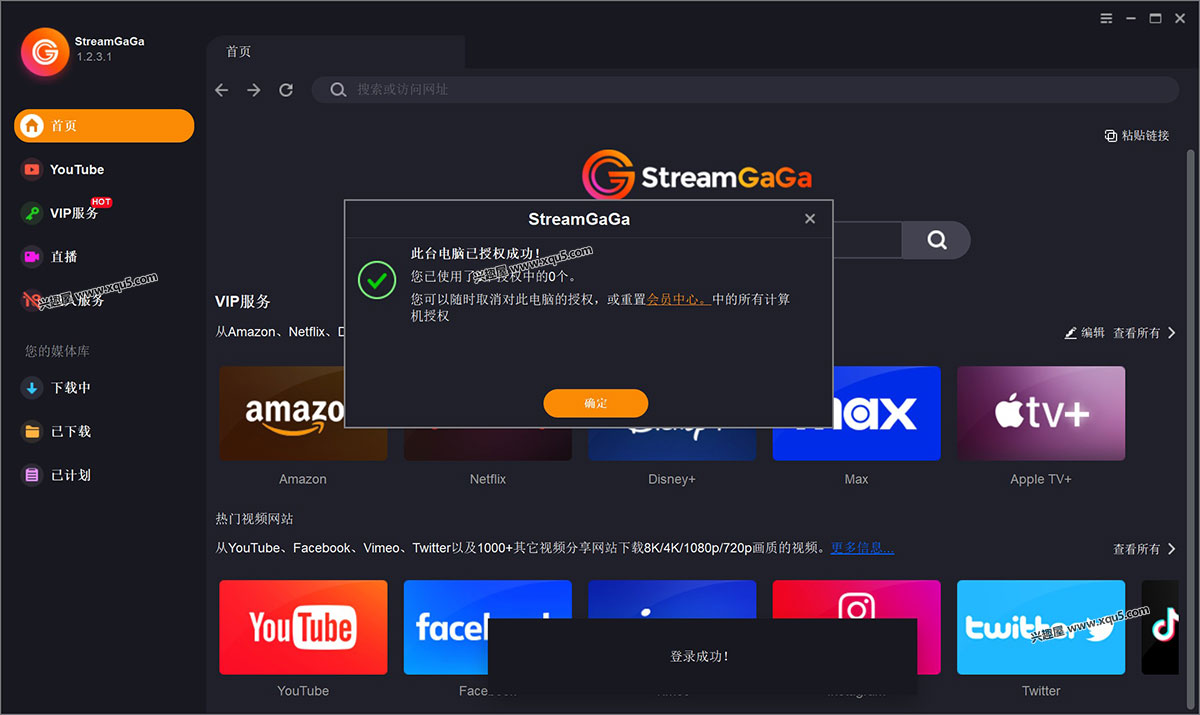Viewport: 1200px width, 715px height.
Task: Click the home icon on 首页
Action: (x=32, y=126)
